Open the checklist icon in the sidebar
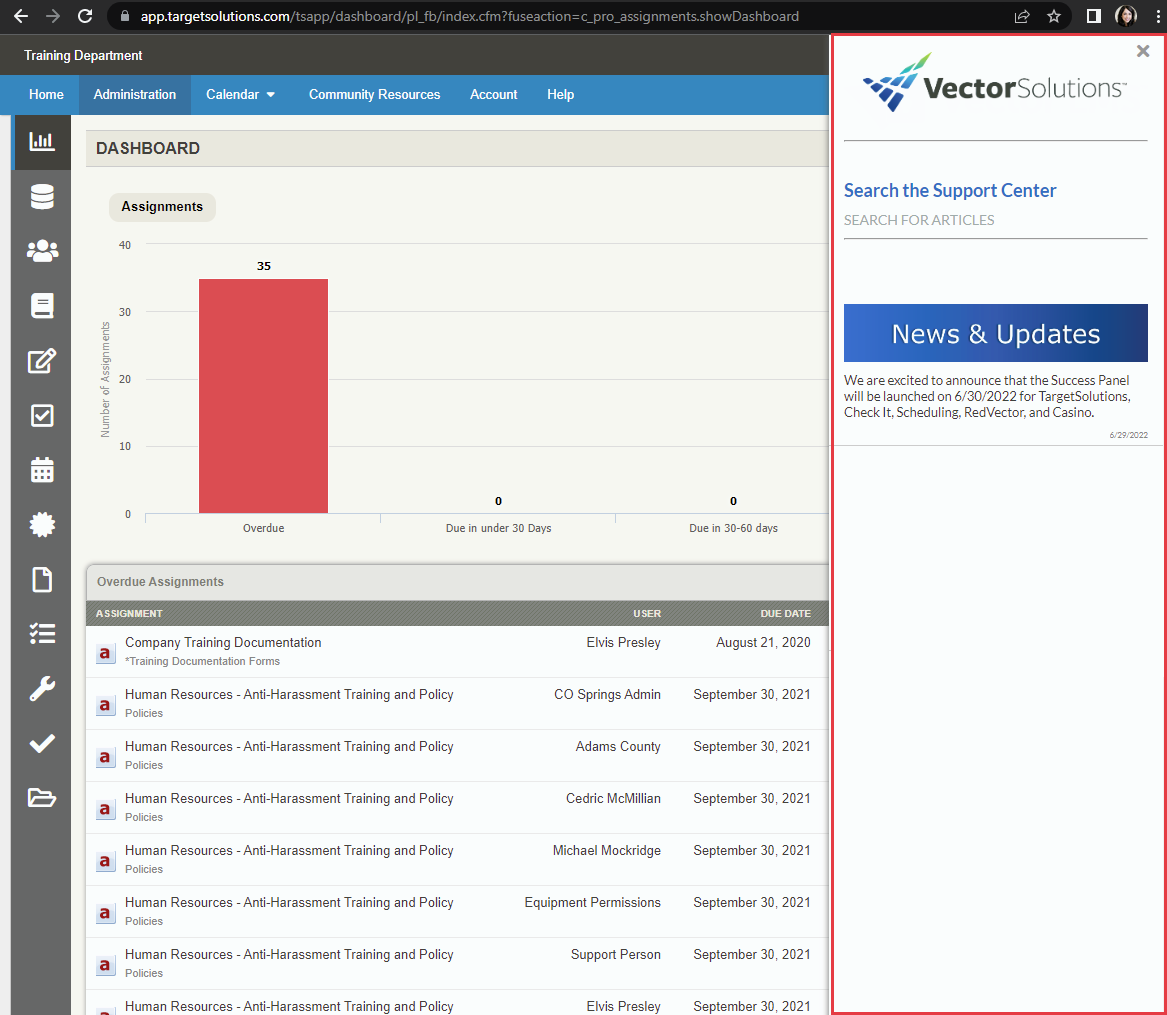This screenshot has height=1015, width=1167. coord(41,633)
